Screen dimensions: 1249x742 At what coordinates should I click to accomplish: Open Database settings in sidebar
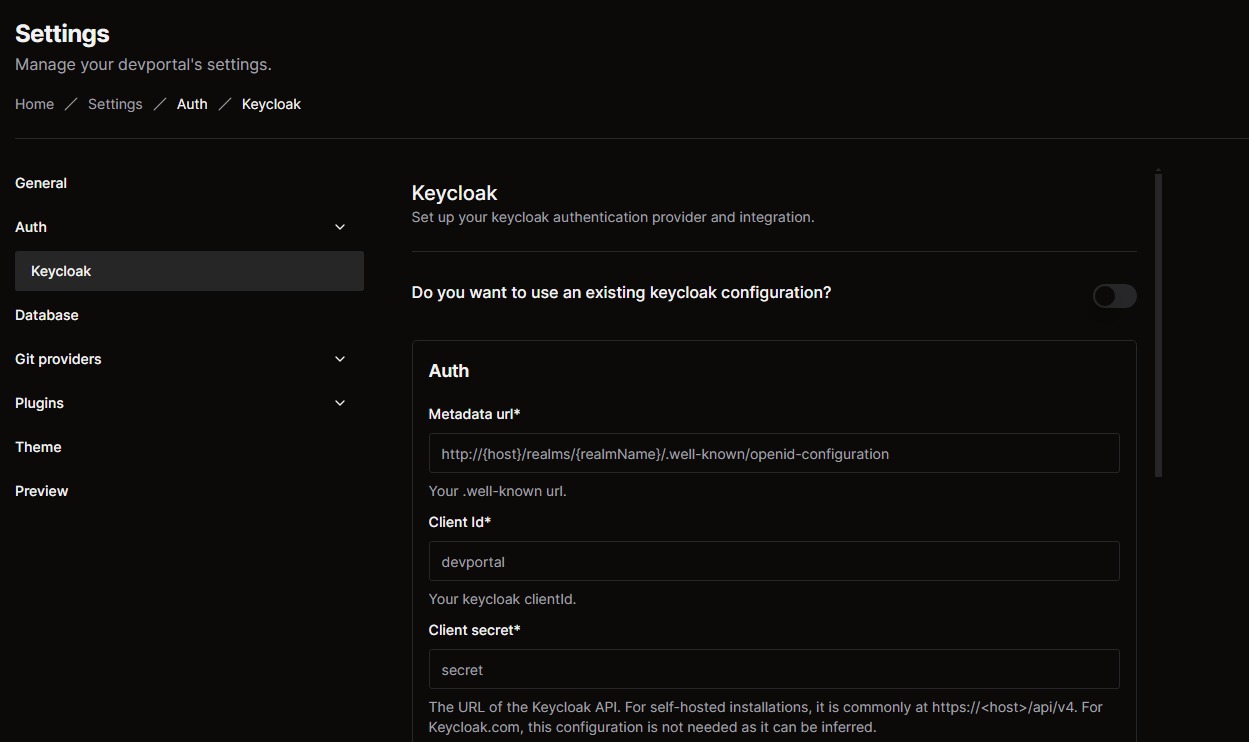47,315
